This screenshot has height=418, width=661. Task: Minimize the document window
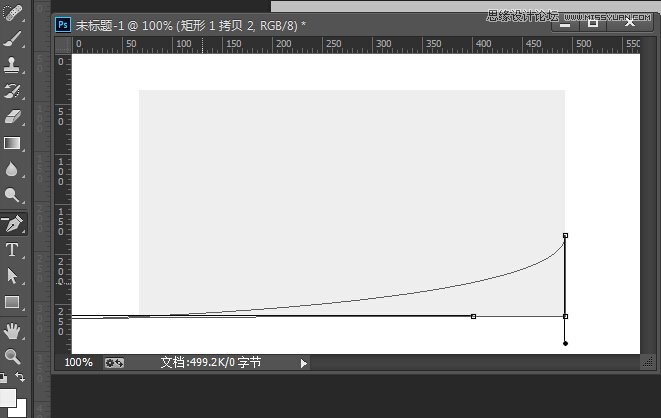click(x=565, y=24)
